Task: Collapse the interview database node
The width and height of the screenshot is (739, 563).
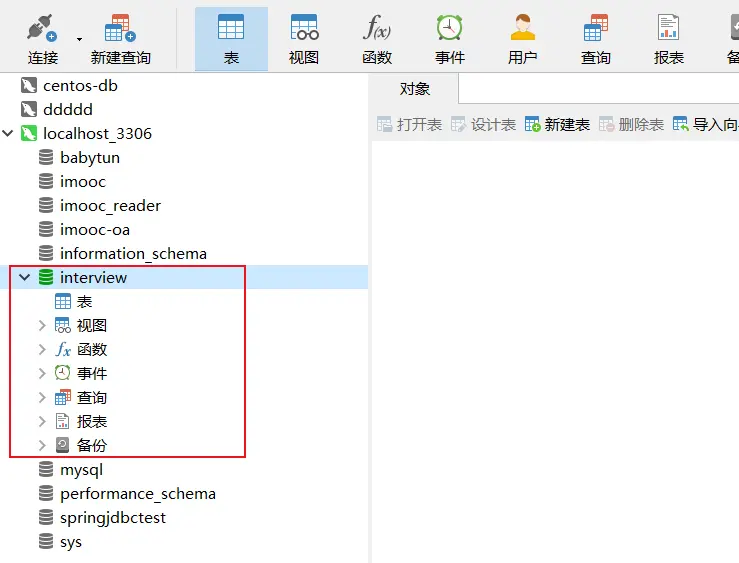Action: pos(25,277)
